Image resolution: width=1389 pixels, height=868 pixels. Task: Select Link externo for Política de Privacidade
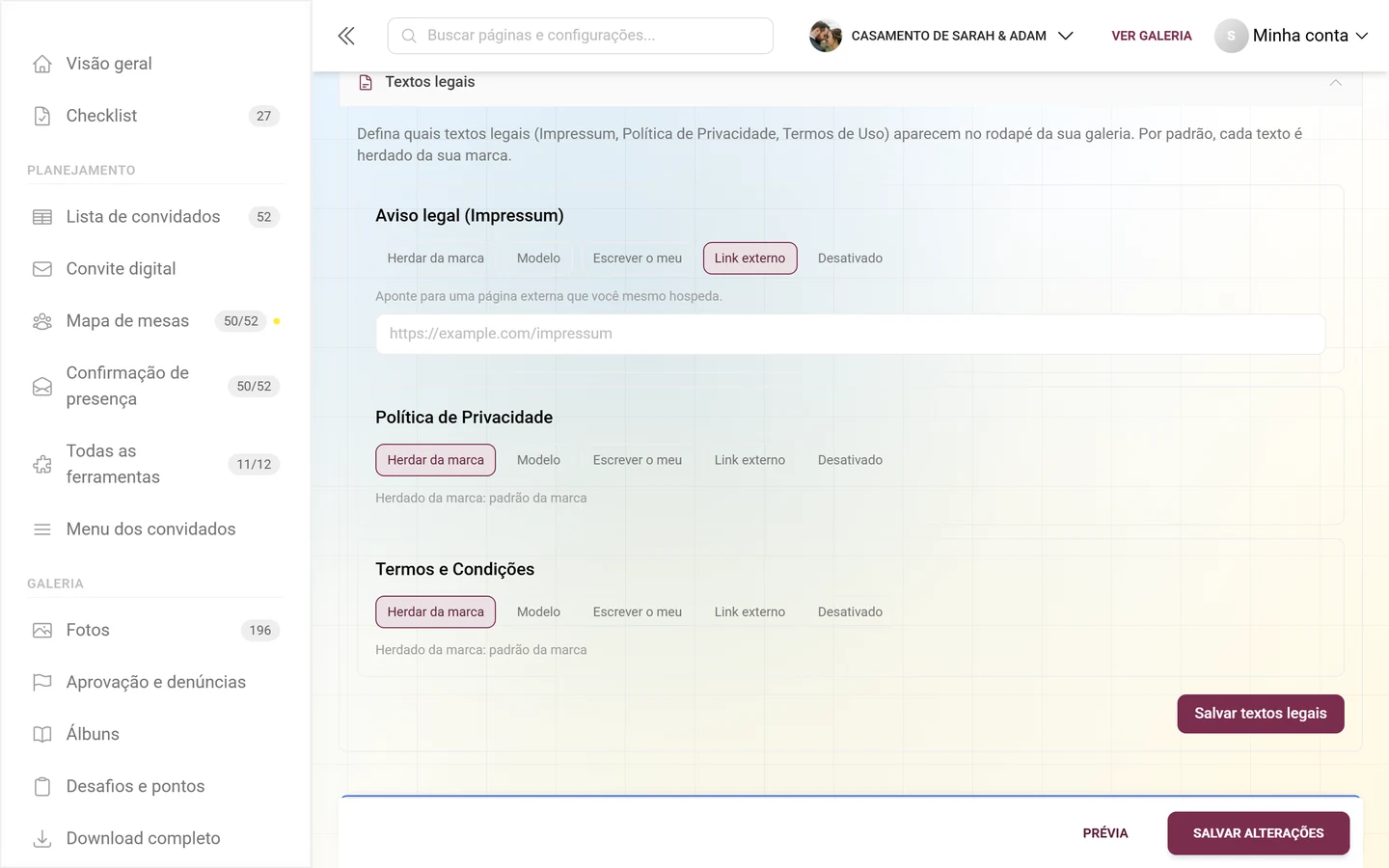coord(749,460)
